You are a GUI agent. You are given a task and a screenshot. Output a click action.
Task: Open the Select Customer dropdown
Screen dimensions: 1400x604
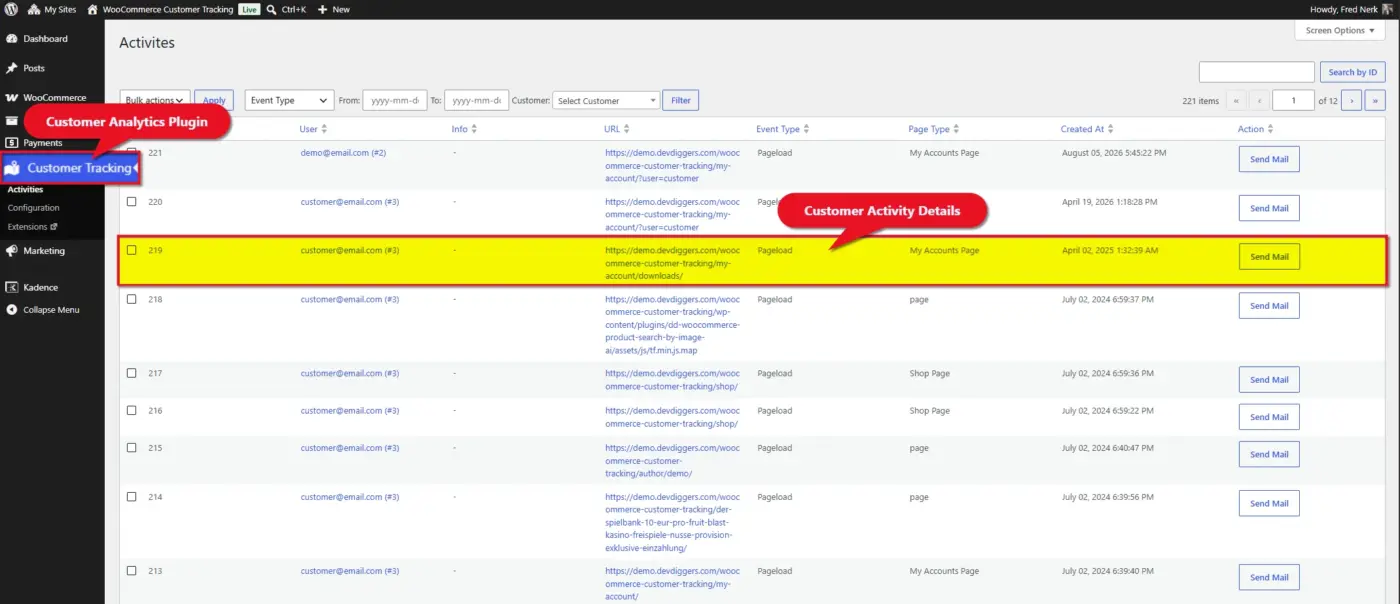[x=606, y=100]
